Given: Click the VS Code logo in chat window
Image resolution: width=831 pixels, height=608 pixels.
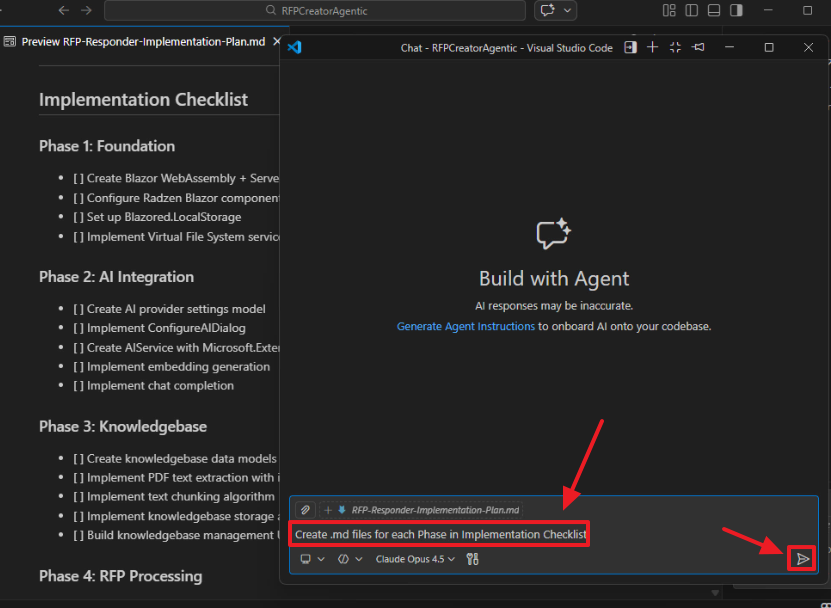Looking at the screenshot, I should coord(294,47).
